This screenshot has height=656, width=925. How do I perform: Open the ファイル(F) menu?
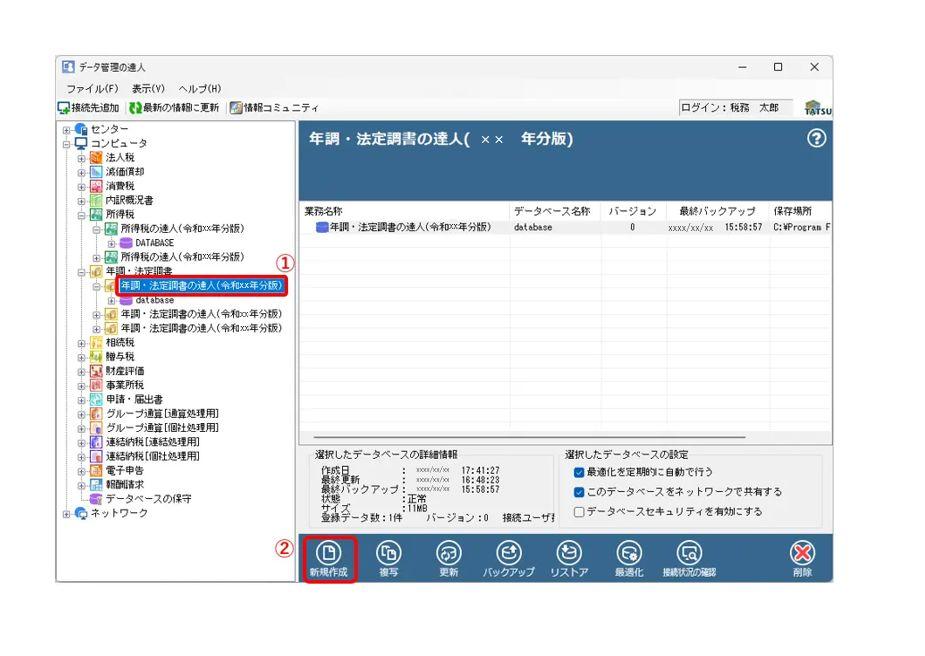pyautogui.click(x=92, y=88)
